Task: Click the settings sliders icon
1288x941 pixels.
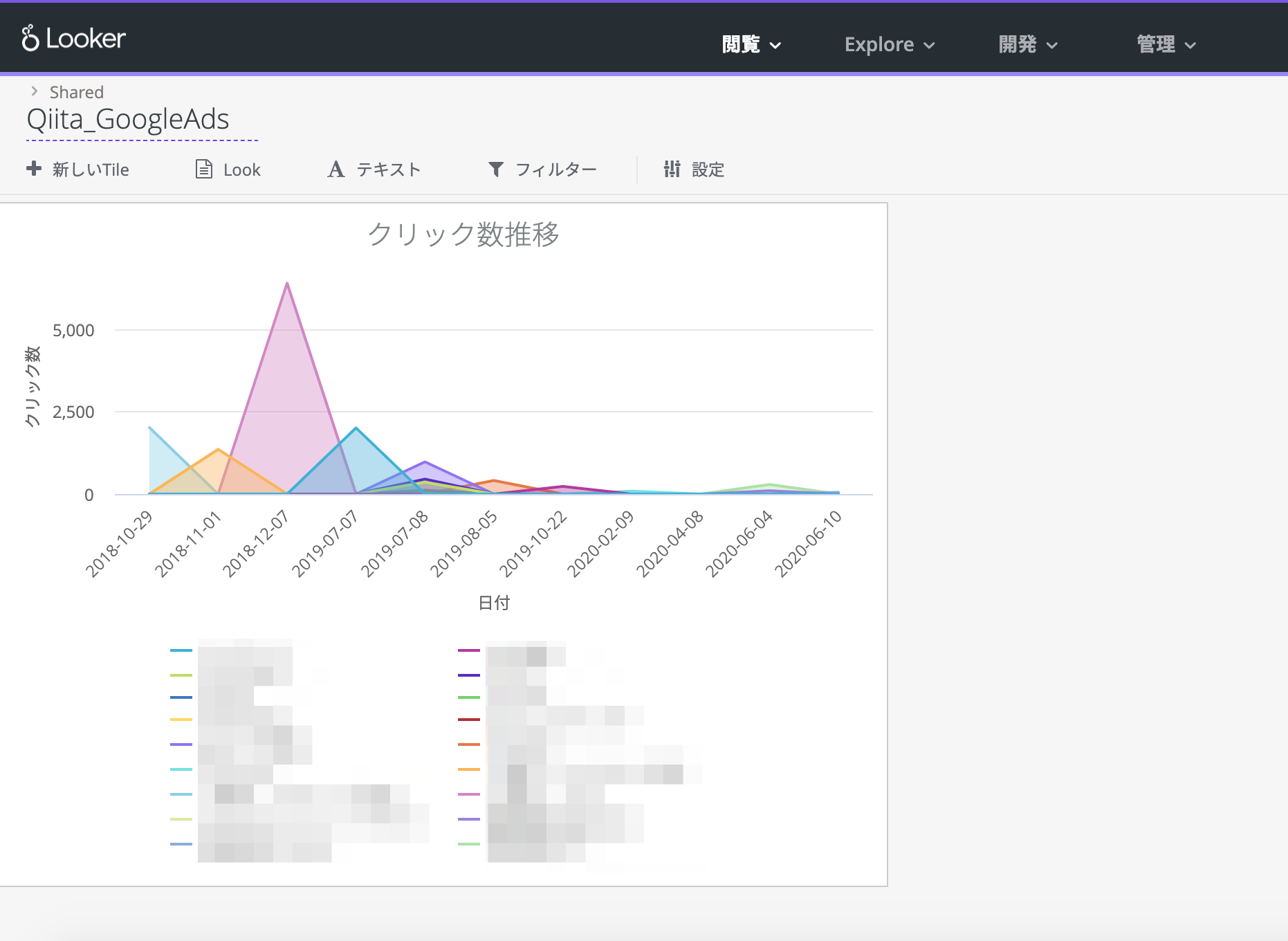Action: tap(672, 169)
